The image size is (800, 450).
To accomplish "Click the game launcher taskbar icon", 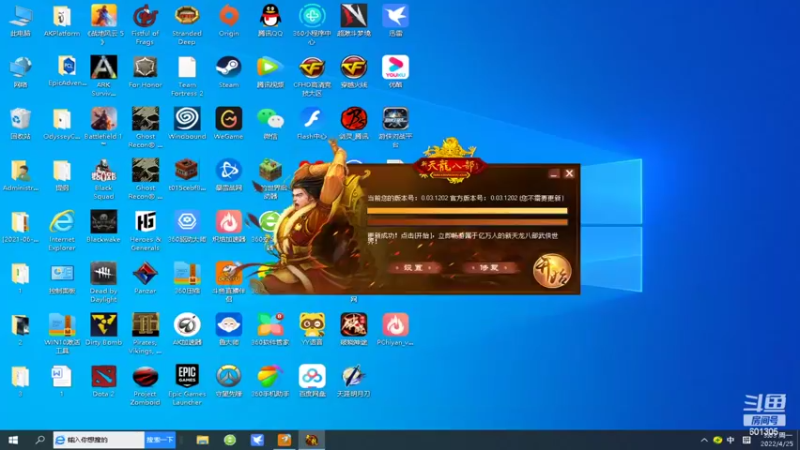I will click(312, 440).
